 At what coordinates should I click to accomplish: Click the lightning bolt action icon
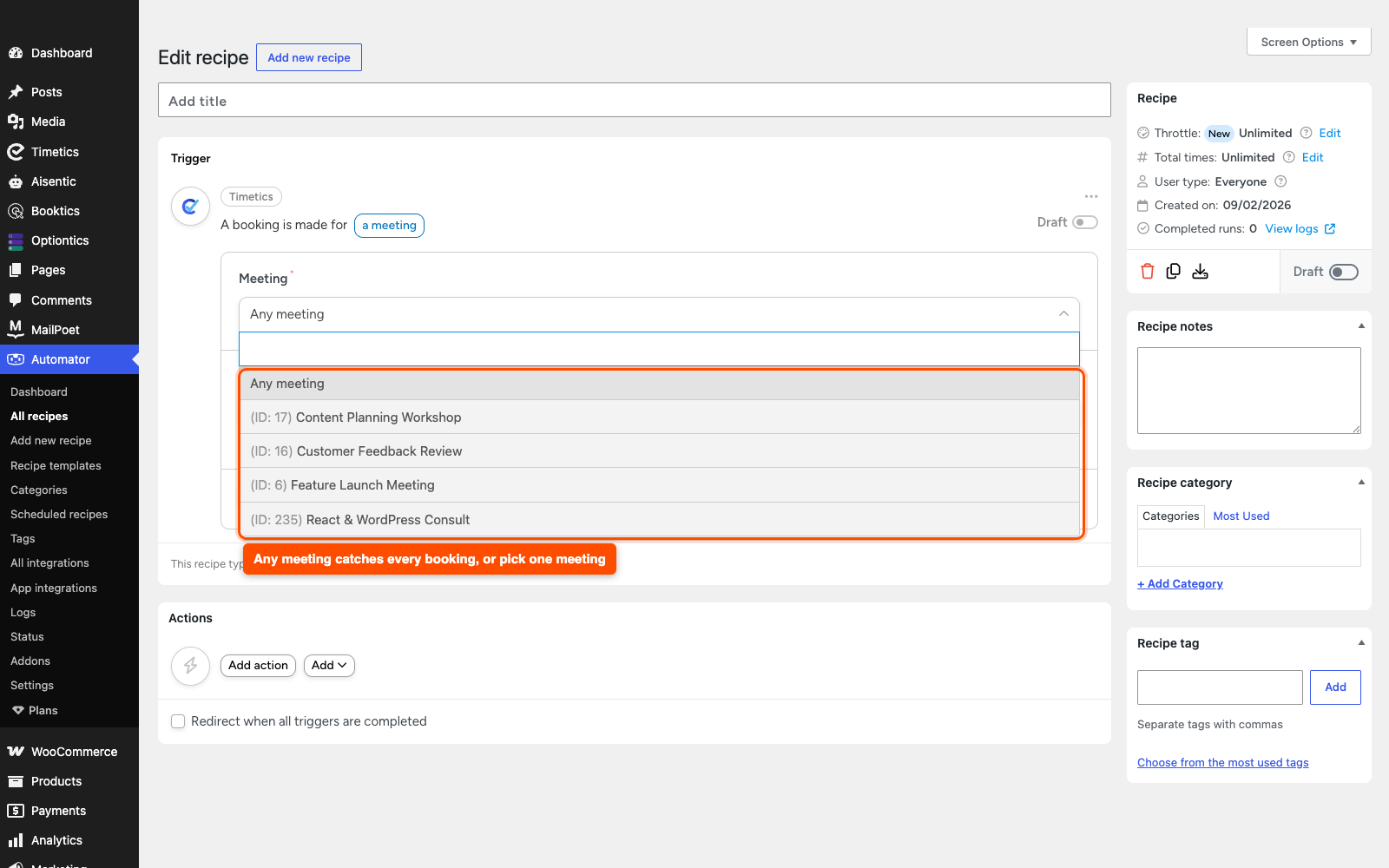coord(191,666)
